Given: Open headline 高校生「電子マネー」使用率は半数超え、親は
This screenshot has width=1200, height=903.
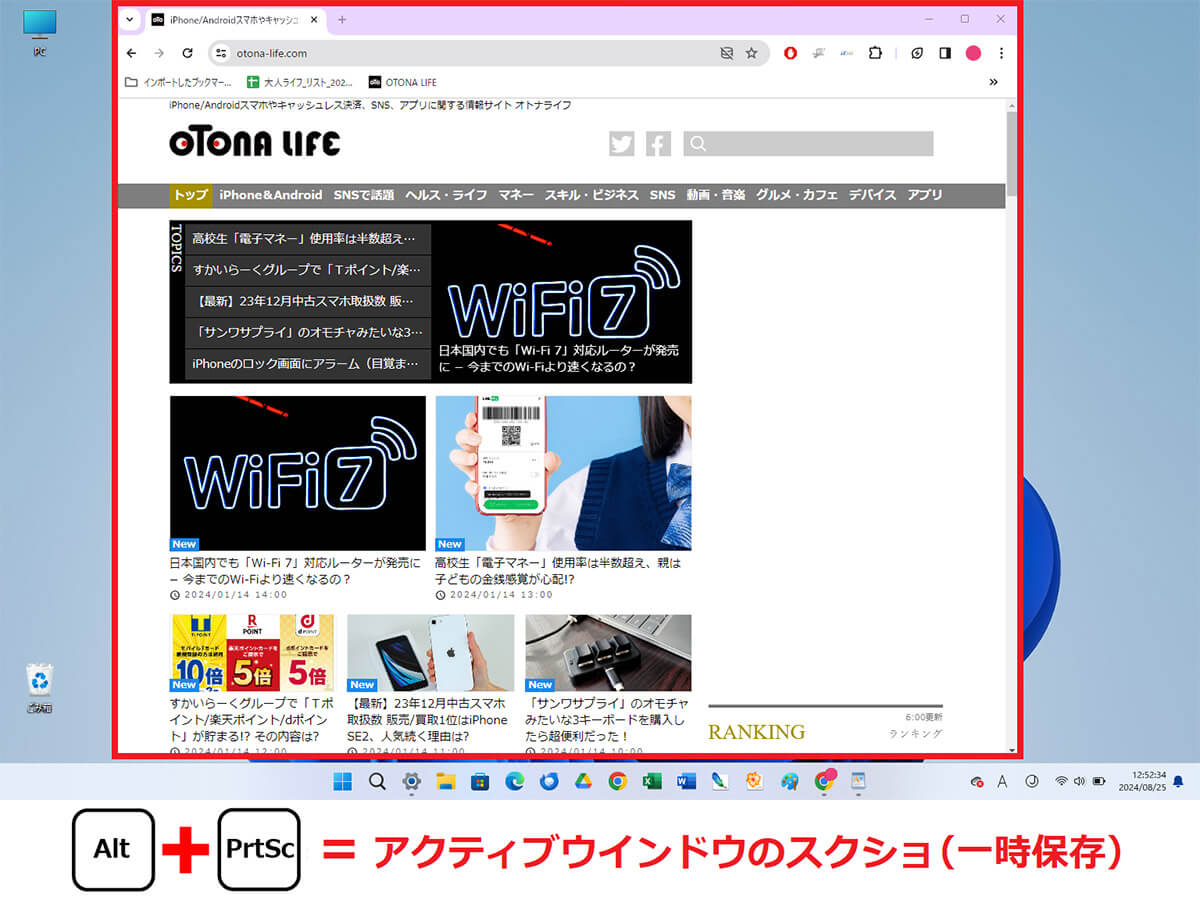Looking at the screenshot, I should click(558, 571).
